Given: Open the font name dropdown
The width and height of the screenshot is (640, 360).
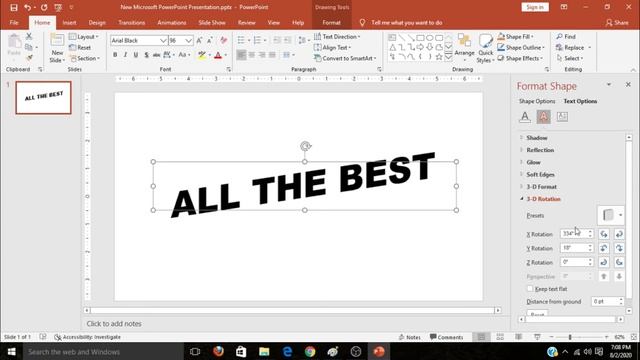Looking at the screenshot, I should (163, 40).
